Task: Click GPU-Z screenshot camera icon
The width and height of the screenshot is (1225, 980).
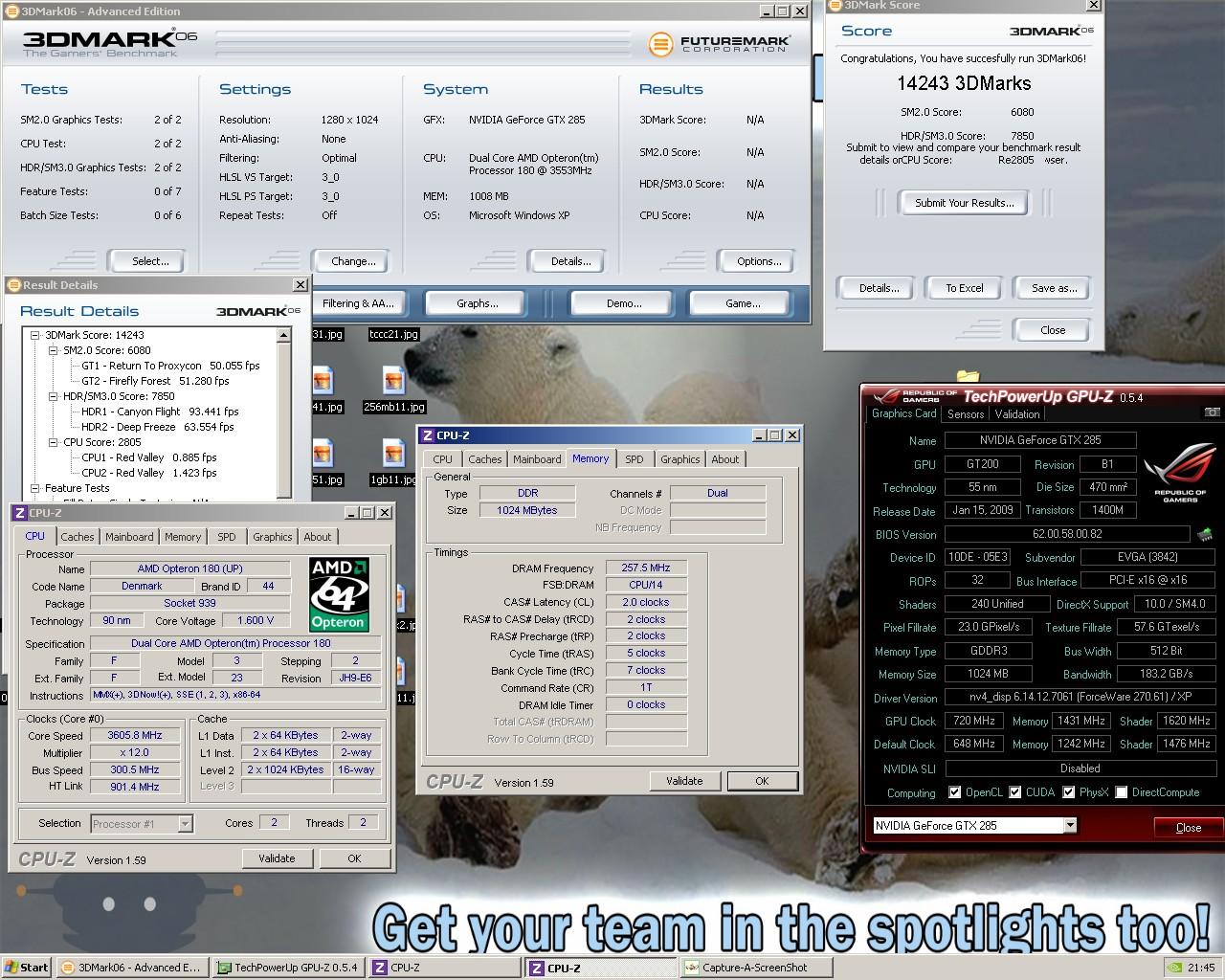Action: coord(1212,412)
